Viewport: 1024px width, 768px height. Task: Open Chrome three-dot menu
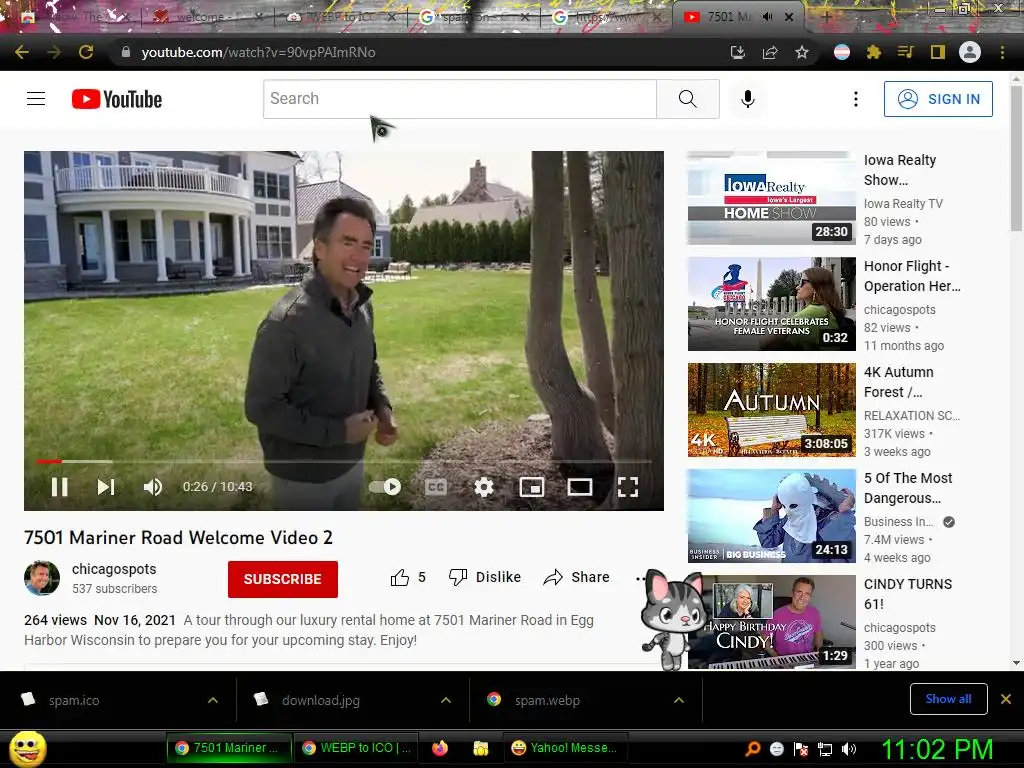[x=1002, y=52]
